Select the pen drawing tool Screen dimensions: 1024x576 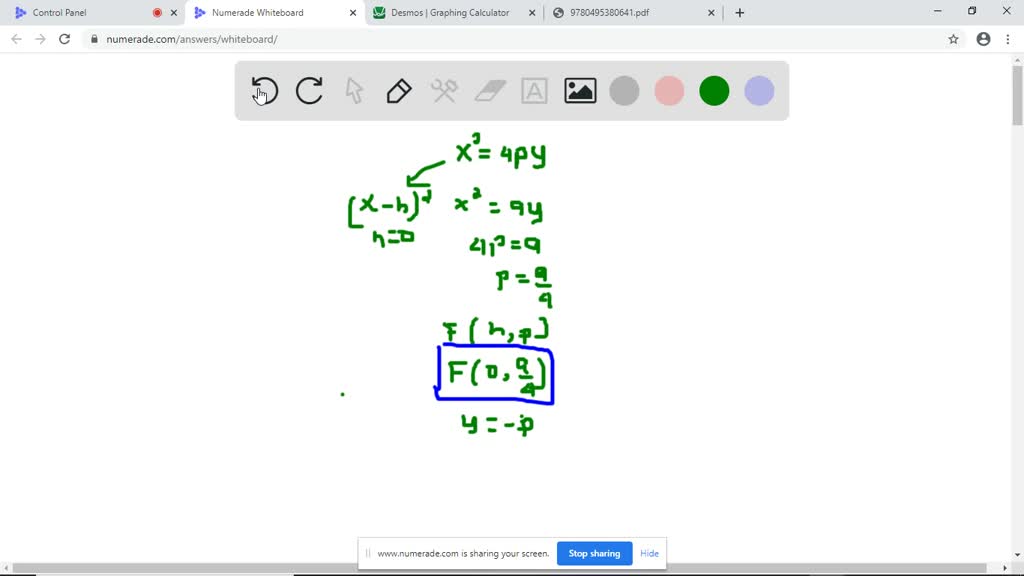[x=398, y=91]
